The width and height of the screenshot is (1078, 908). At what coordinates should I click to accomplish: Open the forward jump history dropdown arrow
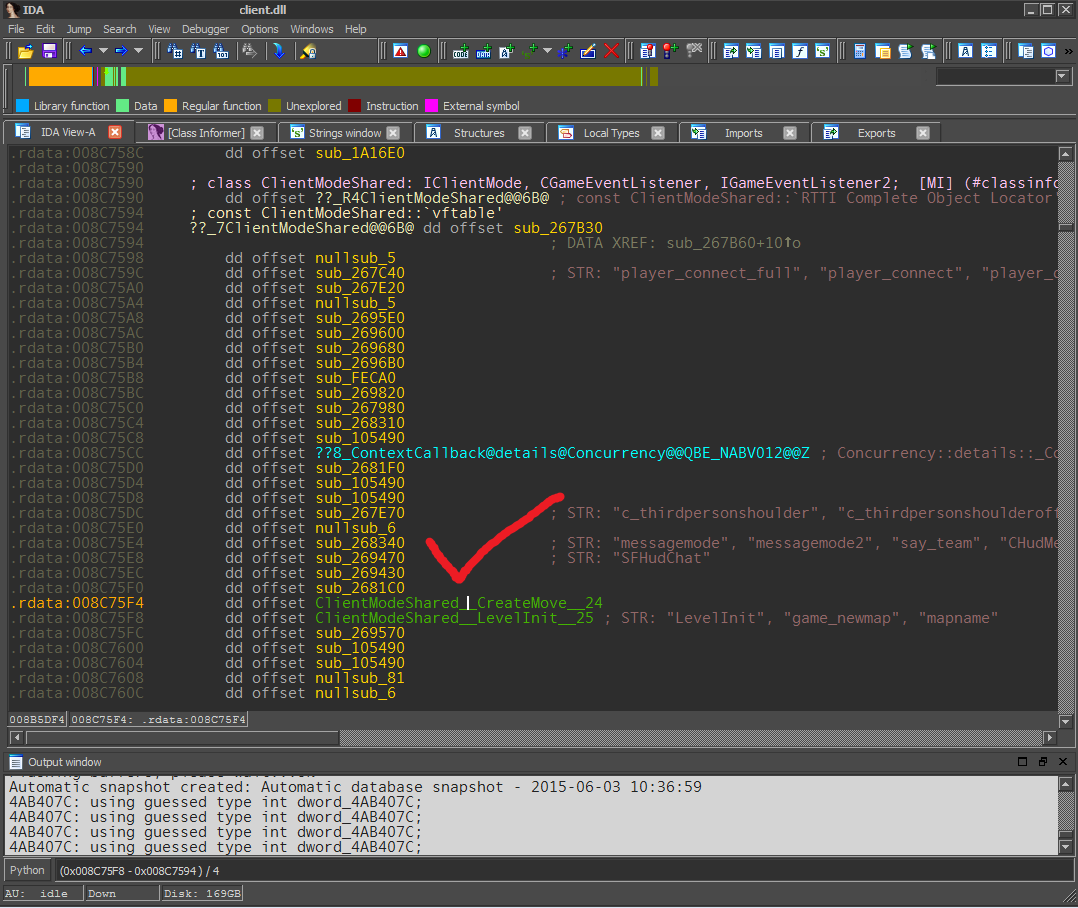138,51
